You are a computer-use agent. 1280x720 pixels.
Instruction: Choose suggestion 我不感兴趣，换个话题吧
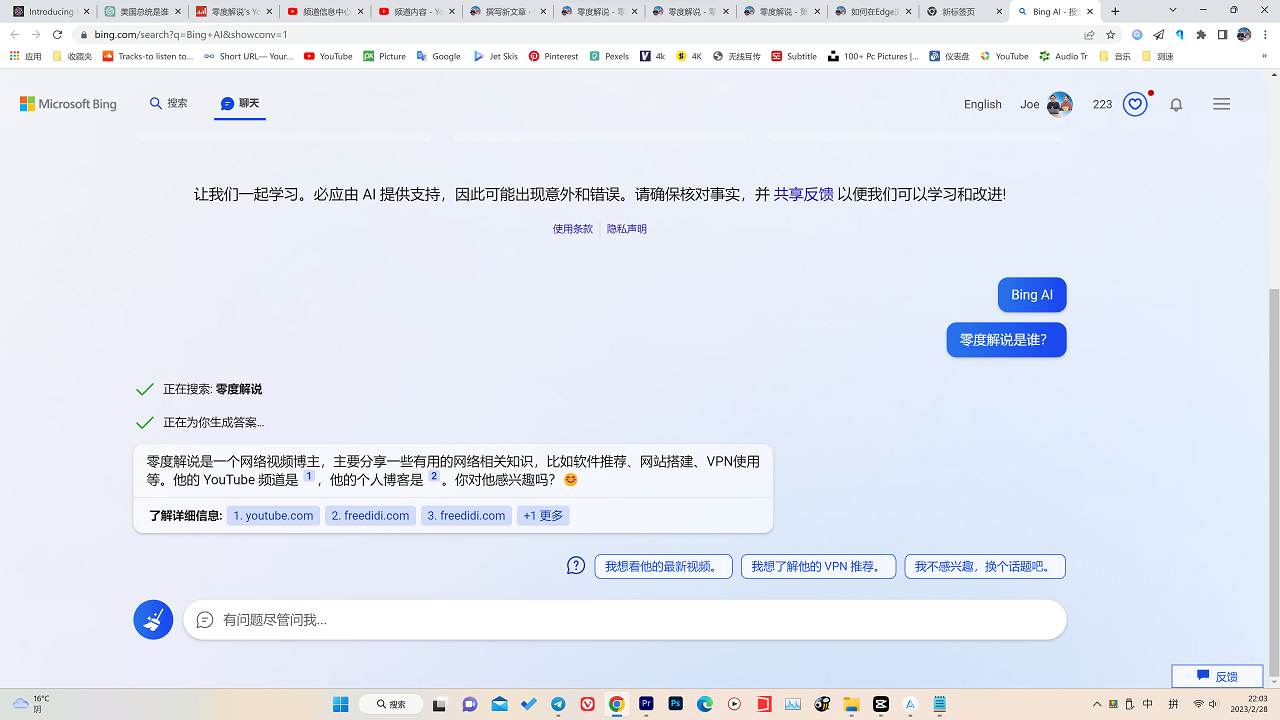[985, 567]
